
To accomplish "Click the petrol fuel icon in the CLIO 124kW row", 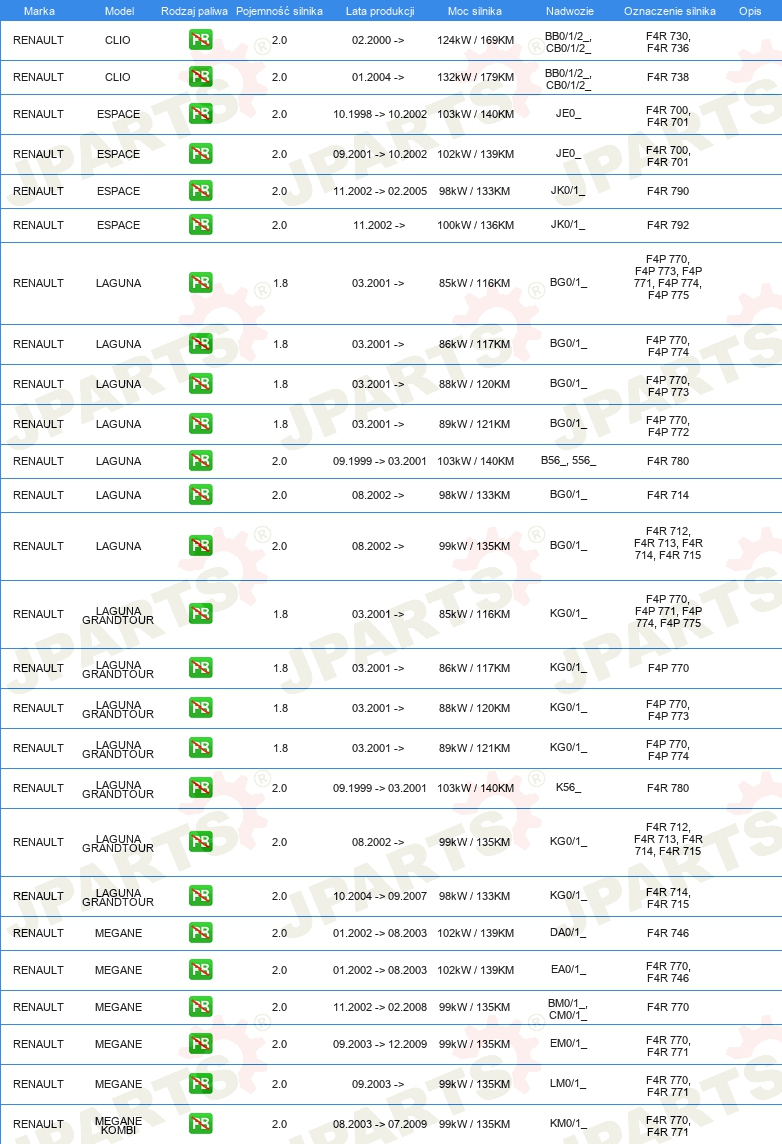I will (x=201, y=40).
